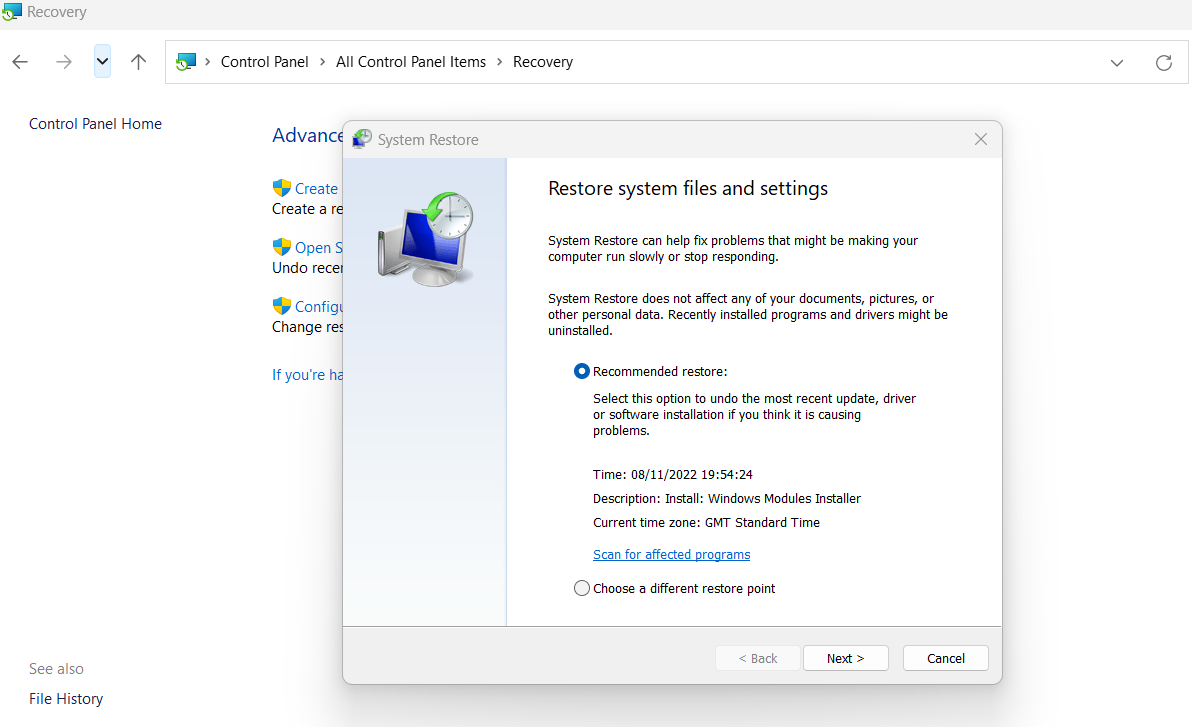The image size is (1192, 727).
Task: Open Scan for affected programs link
Action: tap(671, 554)
